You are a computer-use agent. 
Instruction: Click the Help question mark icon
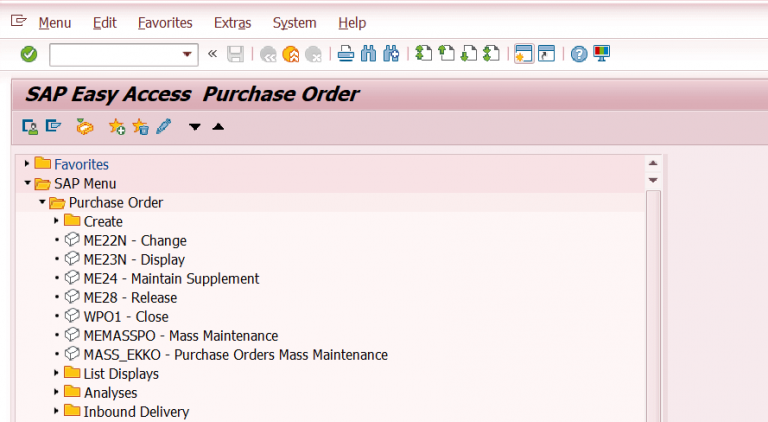tap(578, 54)
